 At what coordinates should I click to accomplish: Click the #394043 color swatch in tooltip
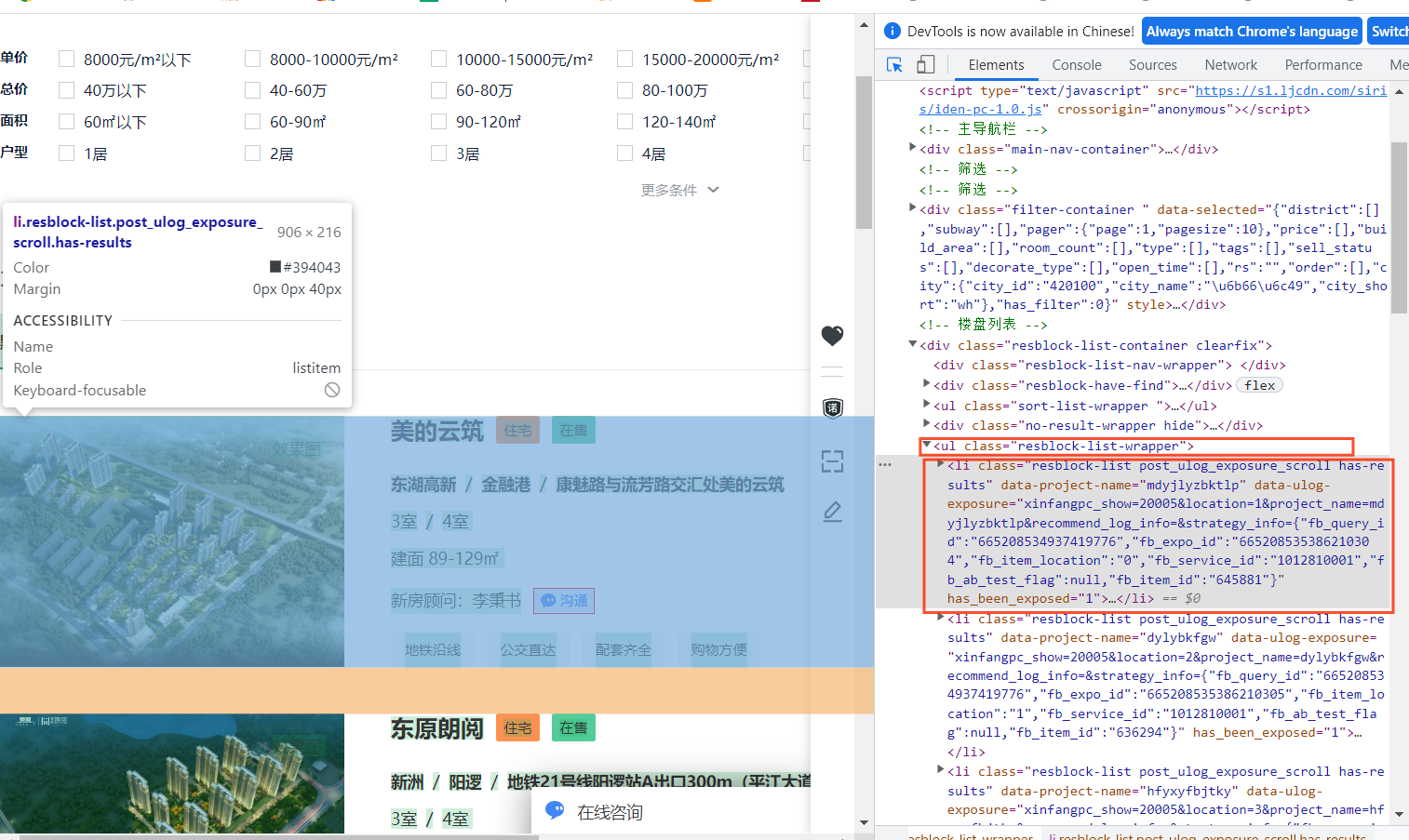275,267
